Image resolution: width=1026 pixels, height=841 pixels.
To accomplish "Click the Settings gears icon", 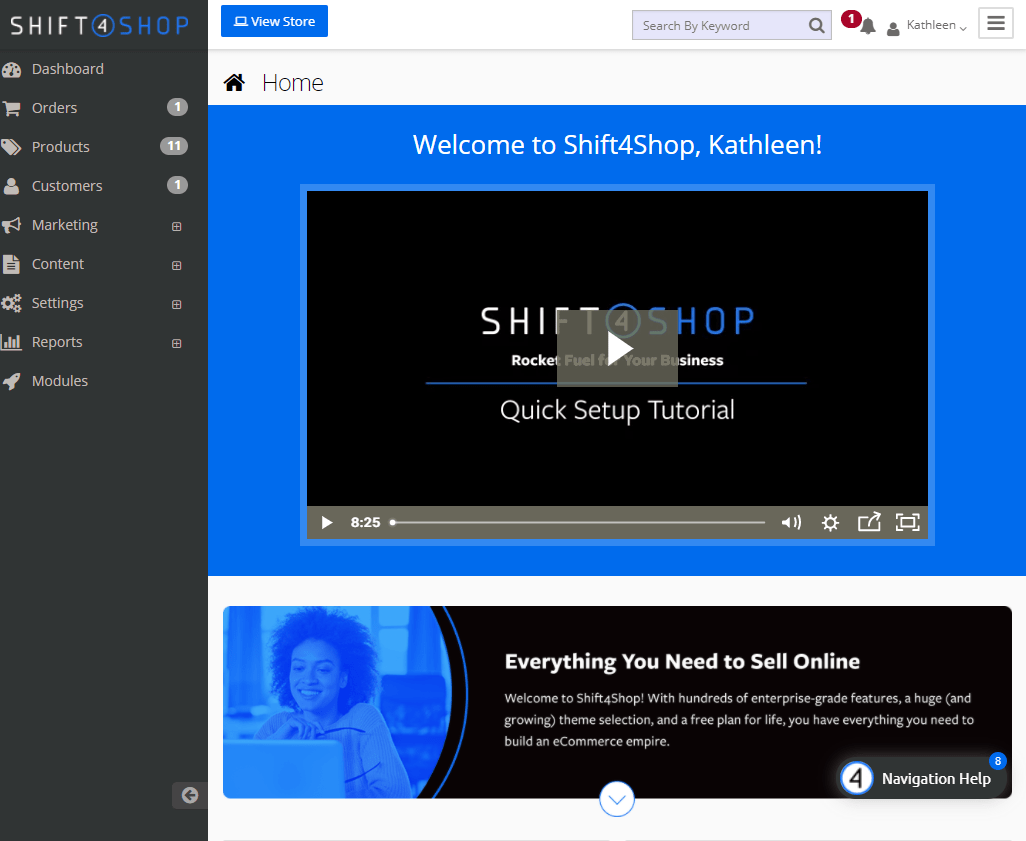I will coord(11,303).
